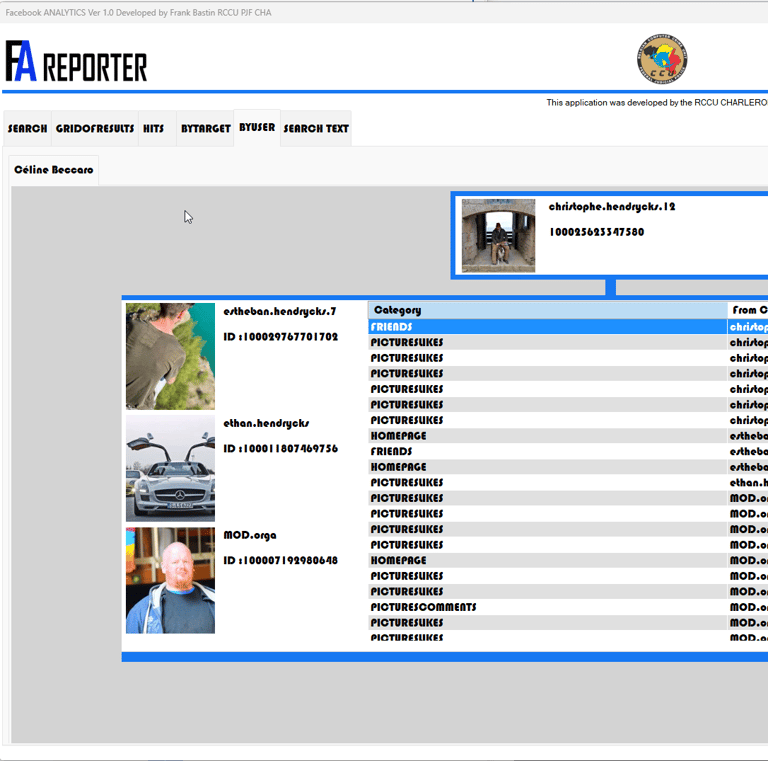Open the SEARCH tab

(27, 129)
